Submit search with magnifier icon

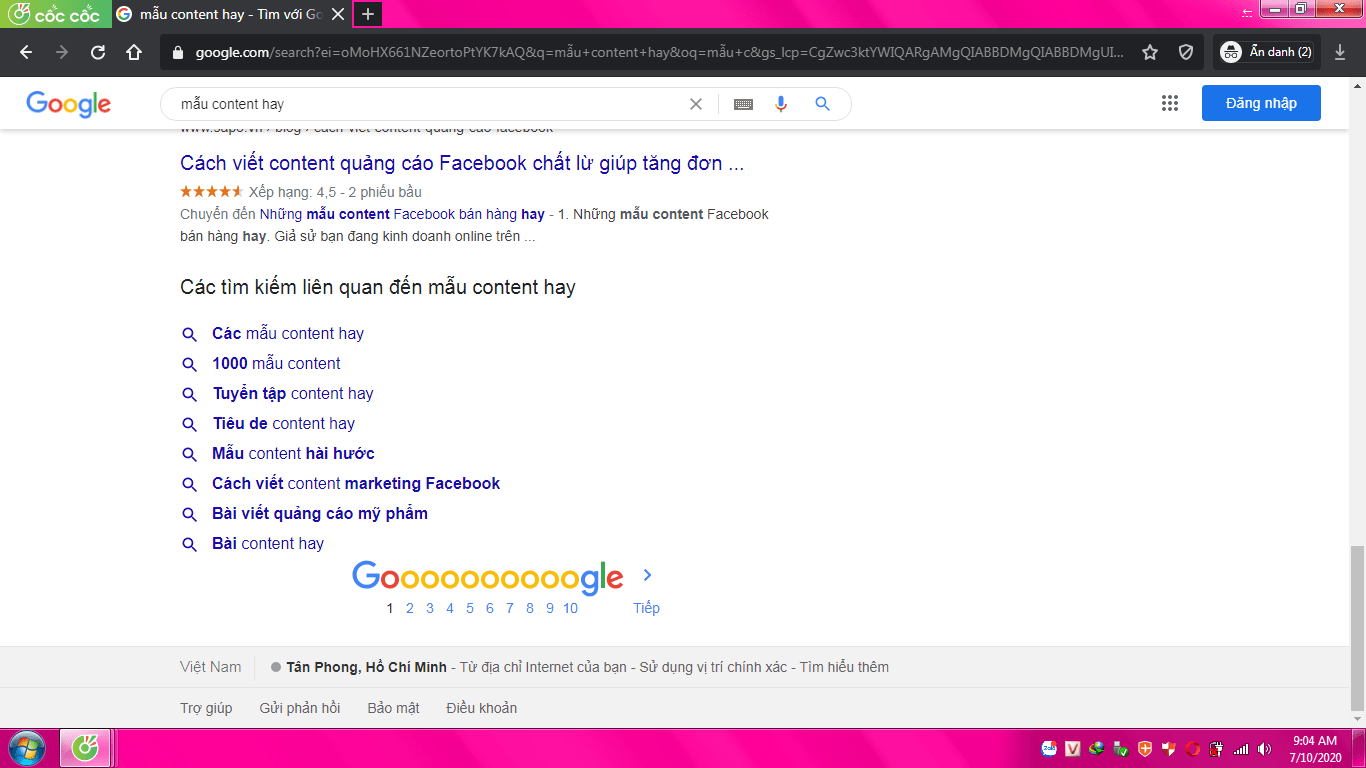coord(822,104)
